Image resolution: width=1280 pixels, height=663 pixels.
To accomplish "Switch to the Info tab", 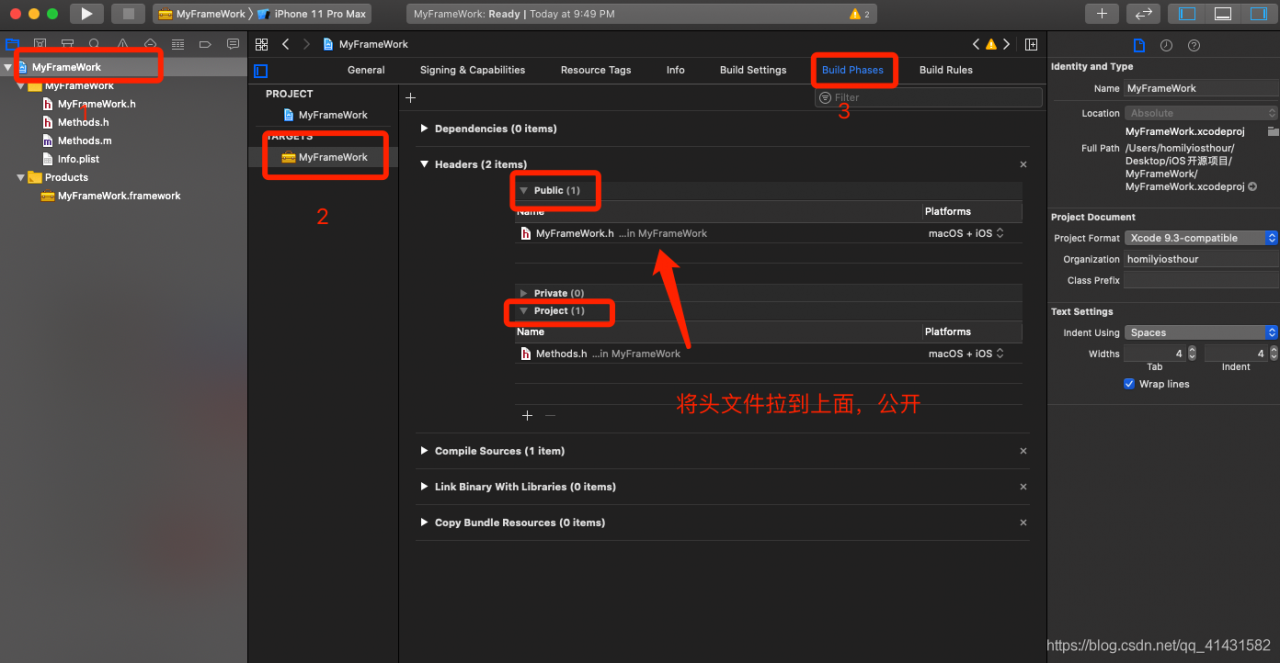I will (x=676, y=70).
